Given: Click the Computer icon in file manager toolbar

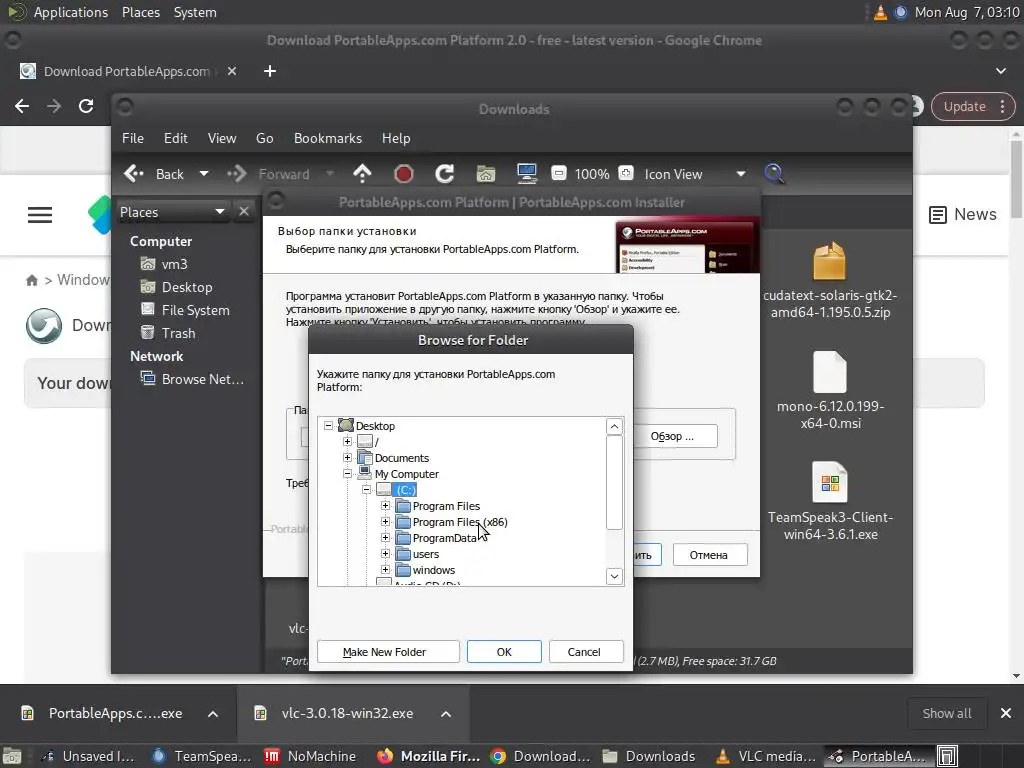Looking at the screenshot, I should (526, 174).
